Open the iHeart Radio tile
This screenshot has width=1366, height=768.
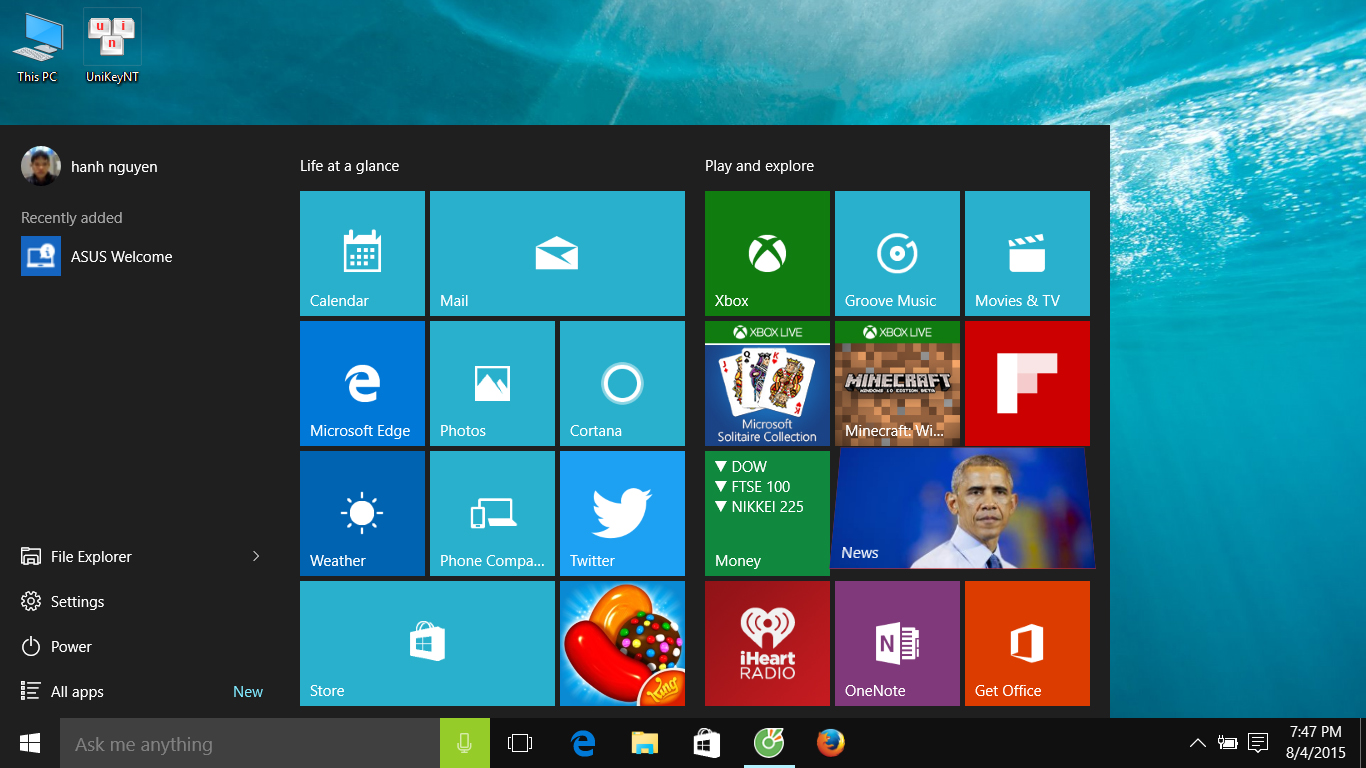[767, 643]
